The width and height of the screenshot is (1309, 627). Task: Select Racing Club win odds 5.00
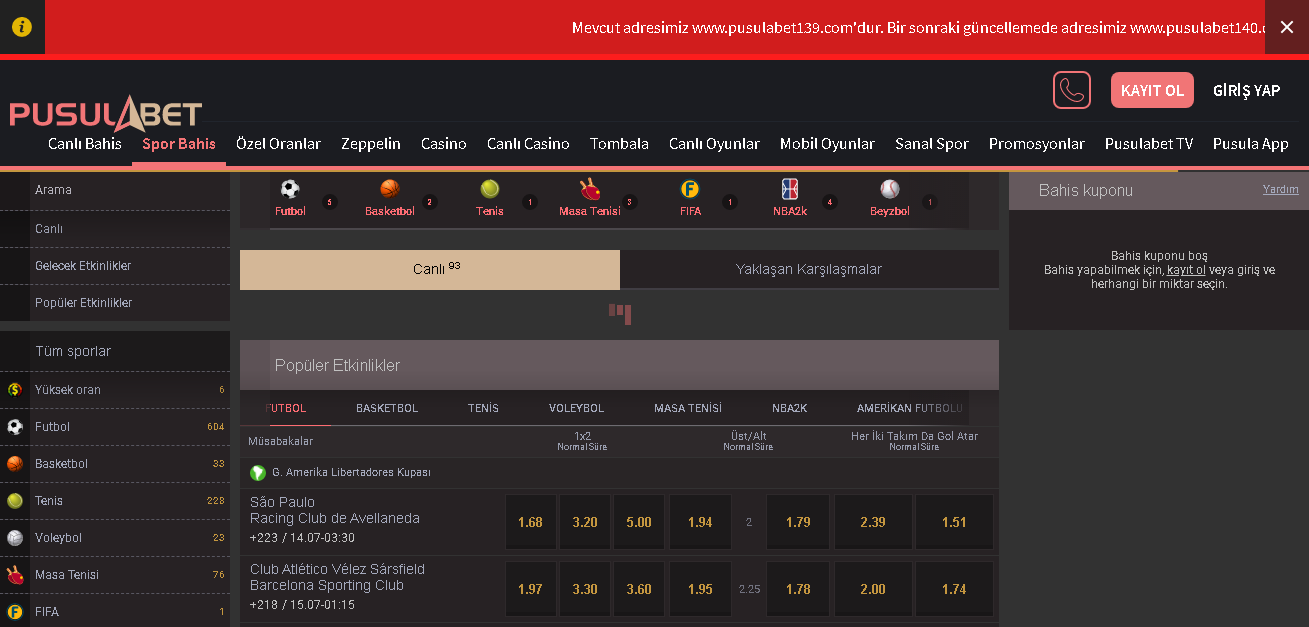click(639, 522)
